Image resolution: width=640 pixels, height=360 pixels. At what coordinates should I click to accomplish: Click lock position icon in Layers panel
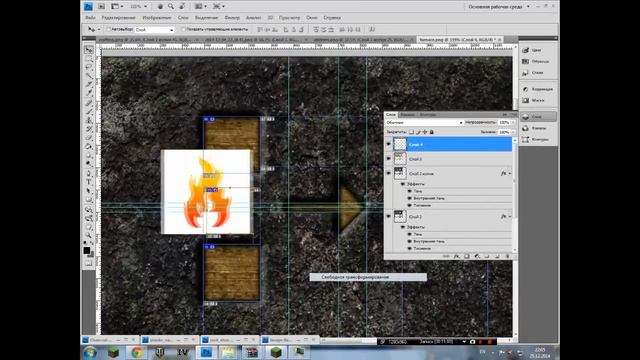click(x=425, y=132)
